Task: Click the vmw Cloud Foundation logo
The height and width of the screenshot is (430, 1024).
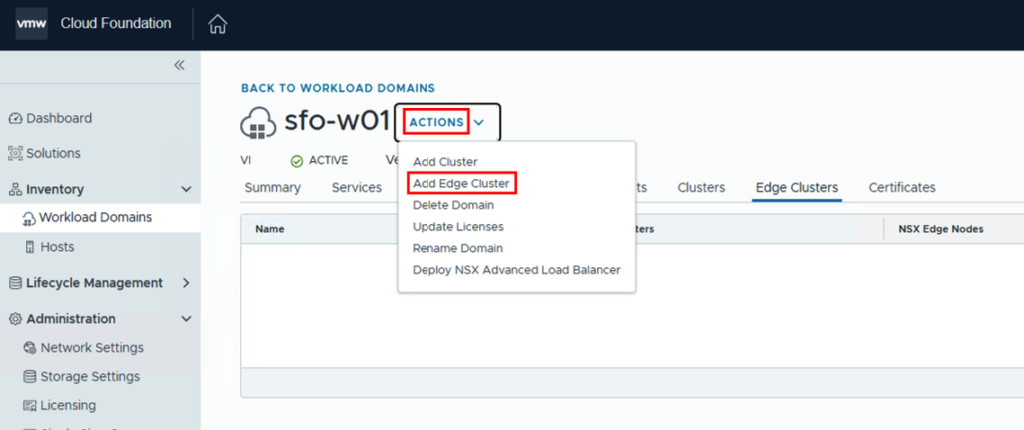Action: 31,24
